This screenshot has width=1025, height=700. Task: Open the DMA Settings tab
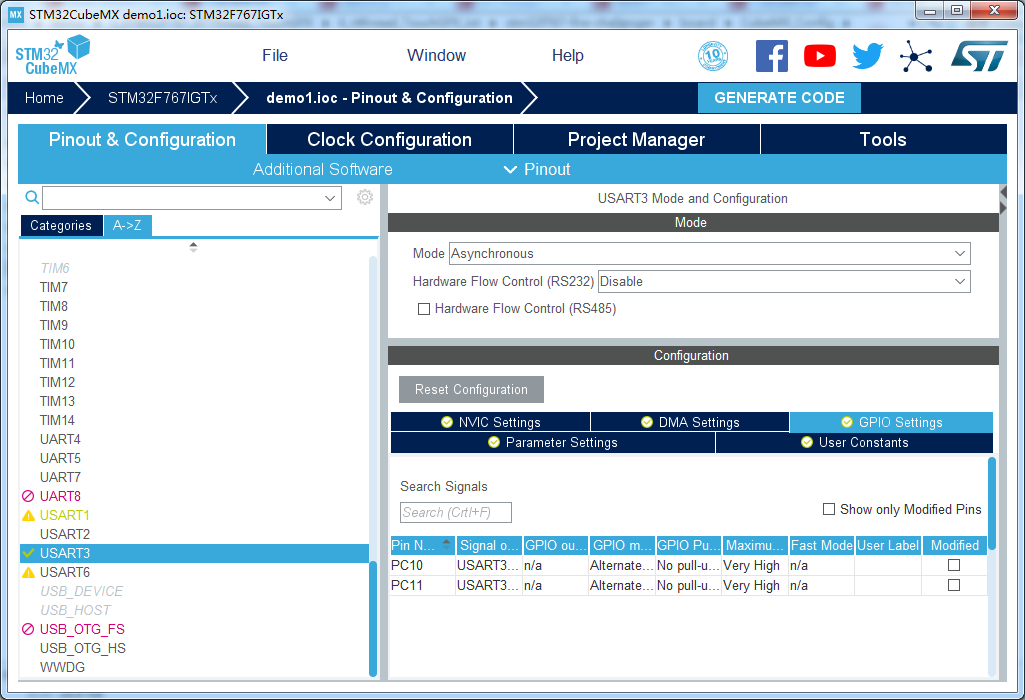(x=690, y=422)
